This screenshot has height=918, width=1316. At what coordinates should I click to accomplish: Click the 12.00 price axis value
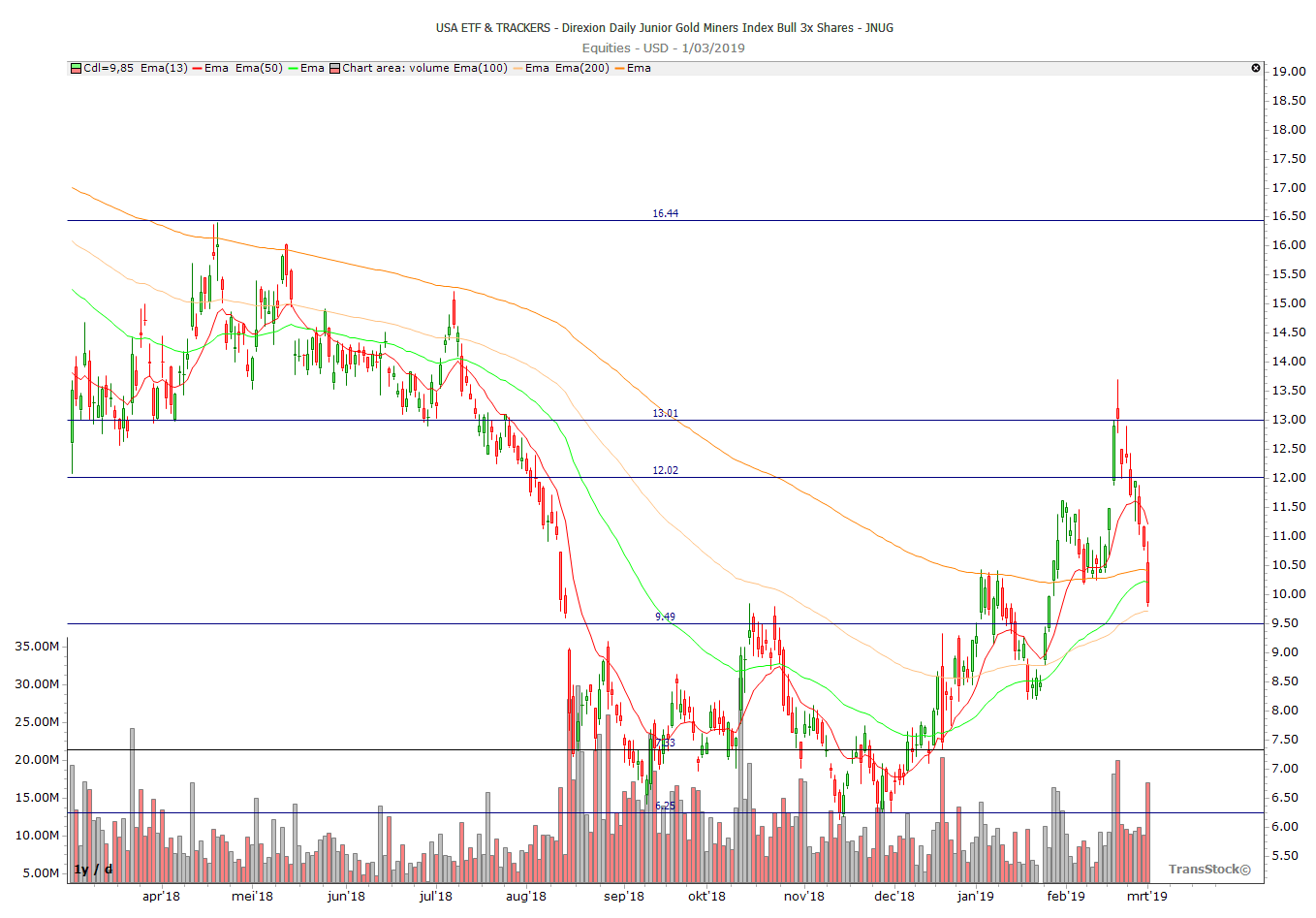pos(1289,478)
